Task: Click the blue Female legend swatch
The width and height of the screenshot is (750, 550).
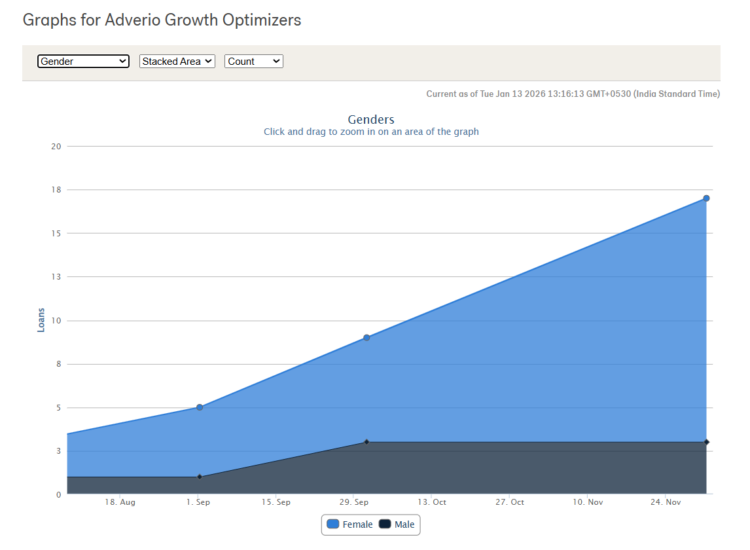Action: coord(334,524)
